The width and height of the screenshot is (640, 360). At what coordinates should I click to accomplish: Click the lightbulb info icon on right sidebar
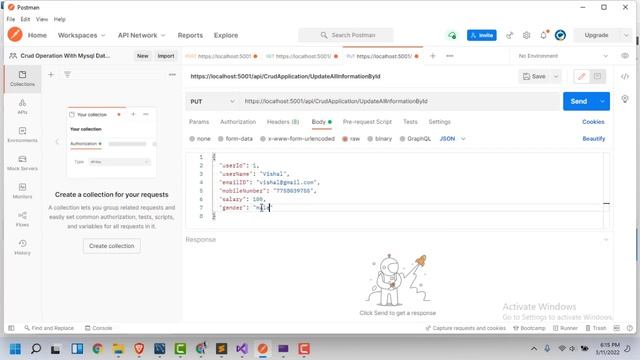click(625, 99)
